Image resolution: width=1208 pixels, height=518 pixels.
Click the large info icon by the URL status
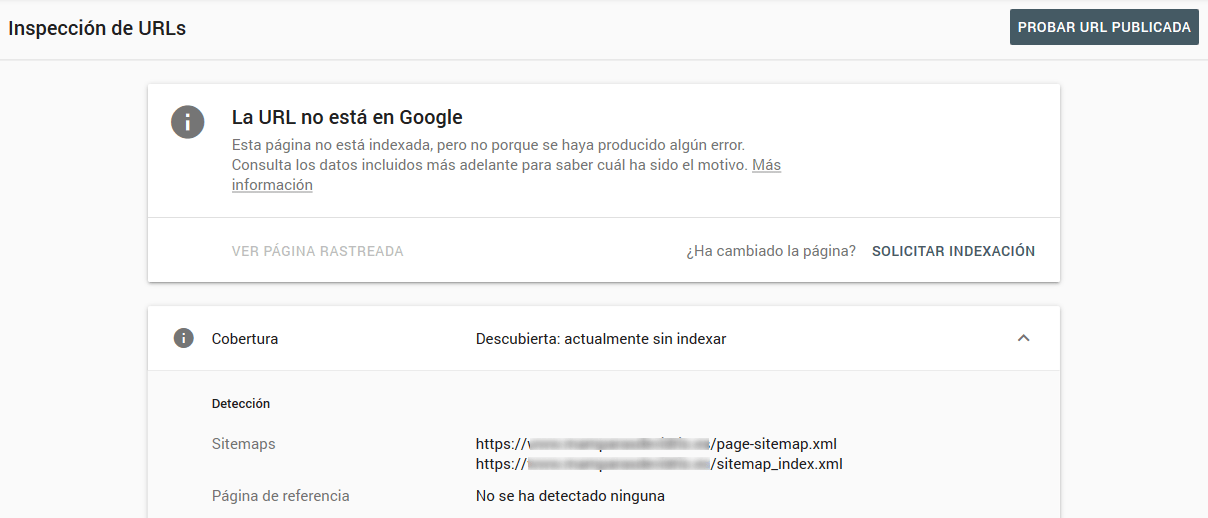[188, 122]
